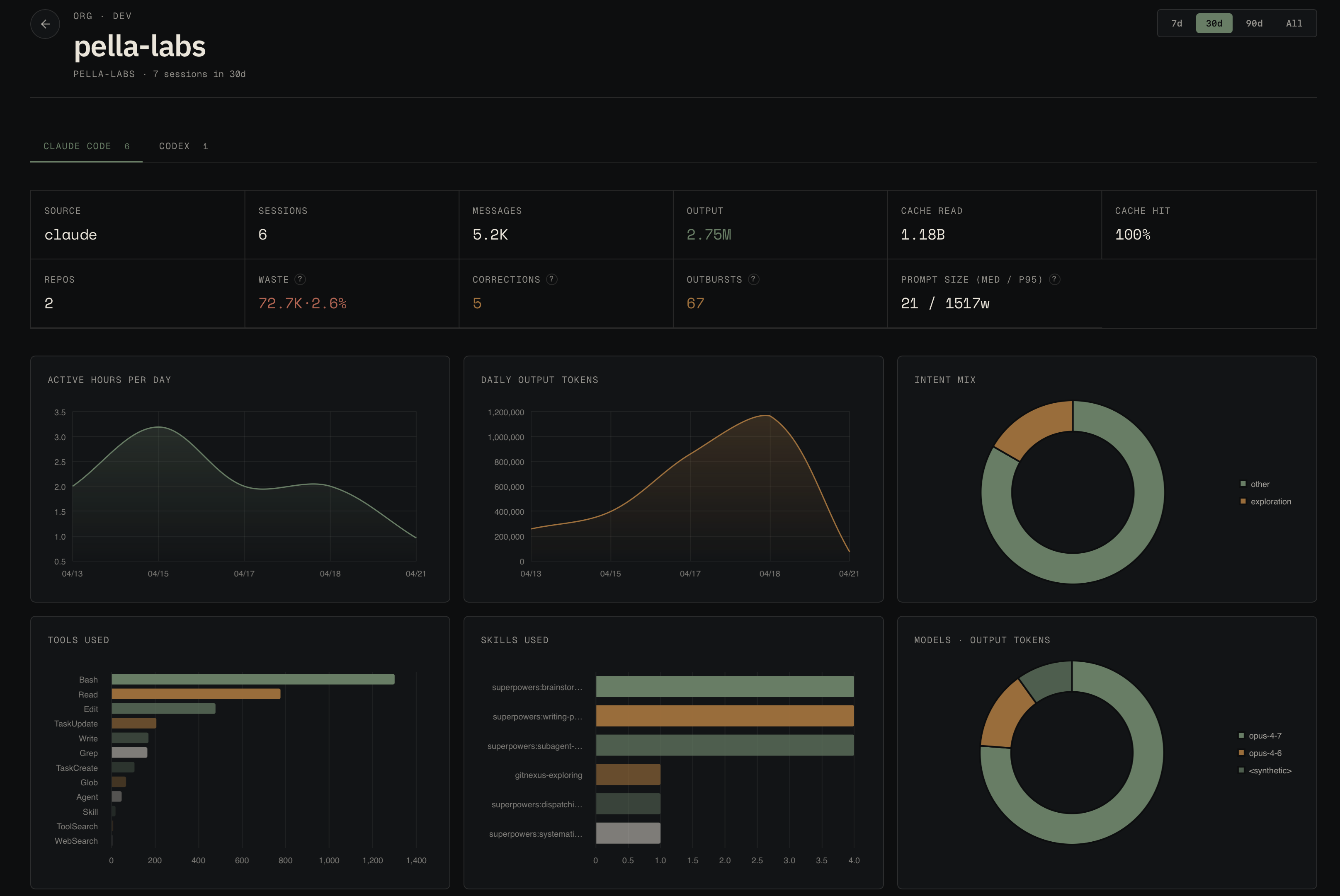The image size is (1340, 896).
Task: Click the '7 sessions in 30d' subtitle
Action: click(199, 74)
